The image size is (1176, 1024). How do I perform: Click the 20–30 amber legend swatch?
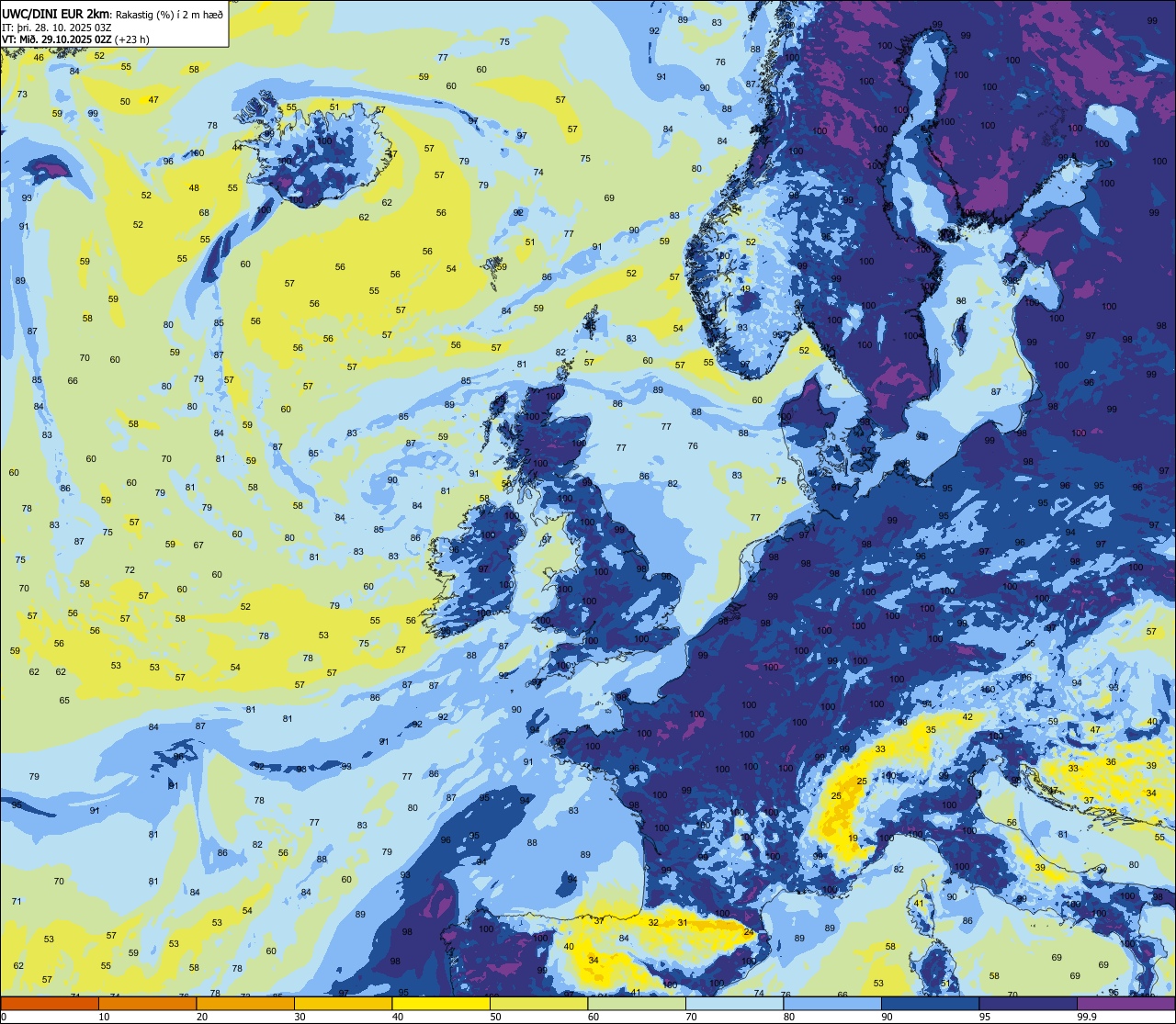tap(244, 1004)
